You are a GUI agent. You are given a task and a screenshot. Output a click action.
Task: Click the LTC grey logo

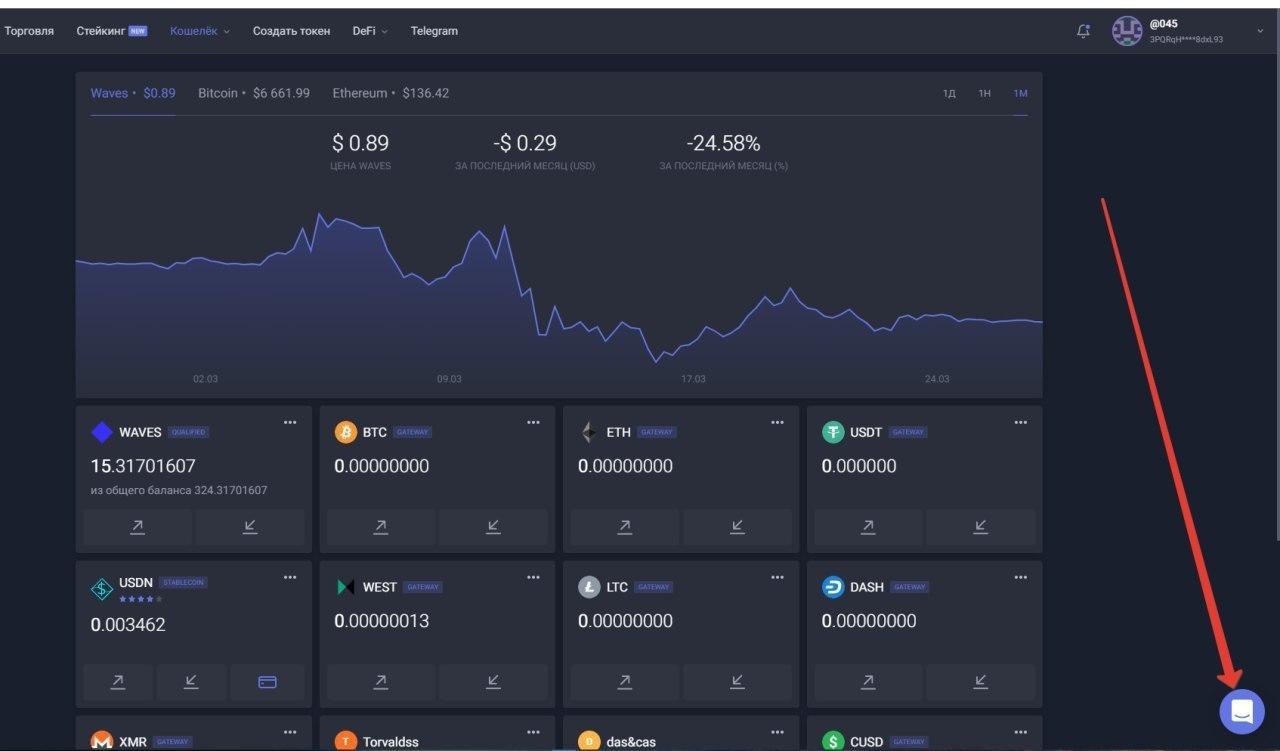[589, 587]
